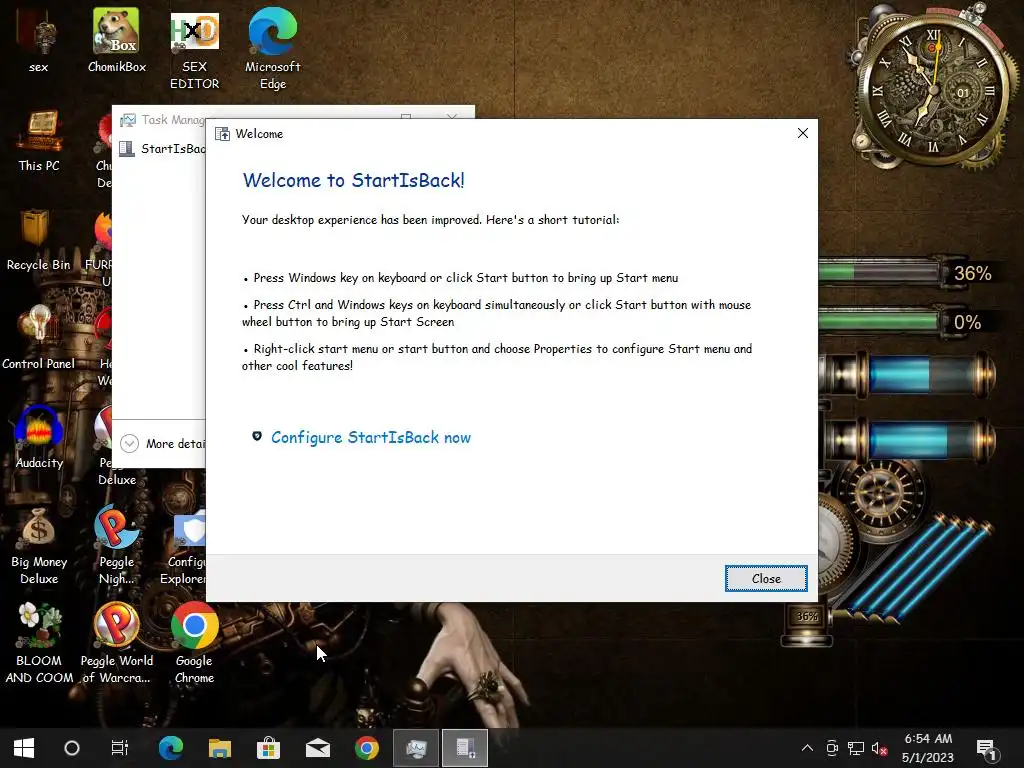Expand More details in Task Manager
1024x768 pixels.
[x=163, y=443]
